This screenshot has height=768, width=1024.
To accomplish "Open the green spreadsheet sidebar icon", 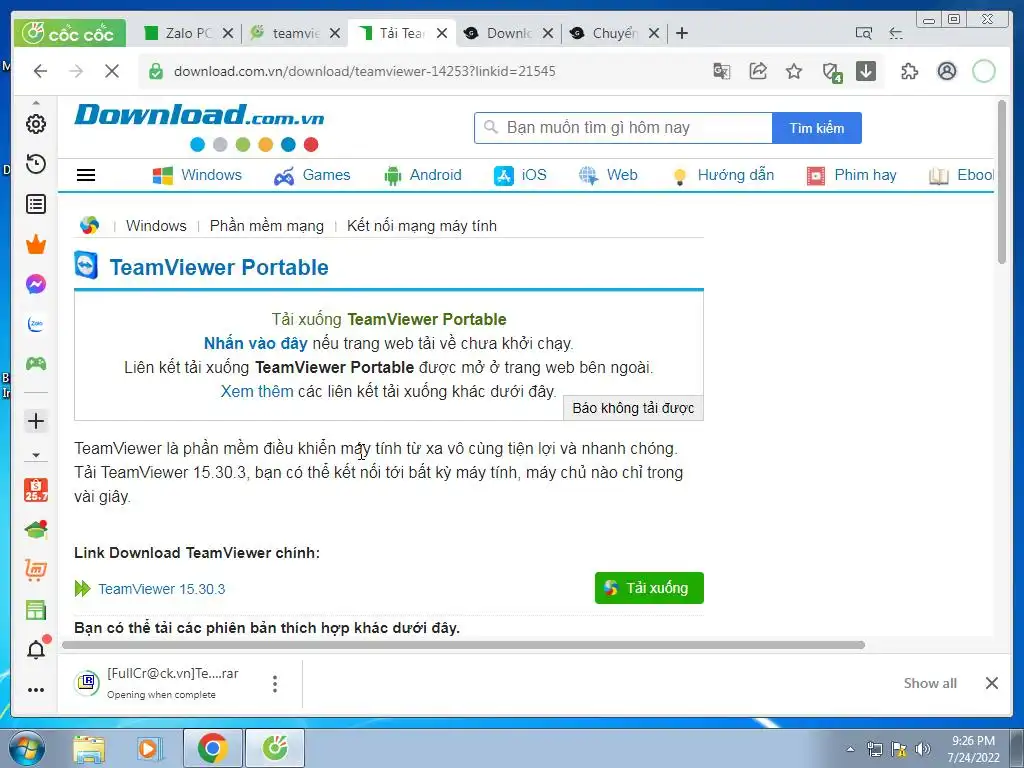I will click(36, 610).
